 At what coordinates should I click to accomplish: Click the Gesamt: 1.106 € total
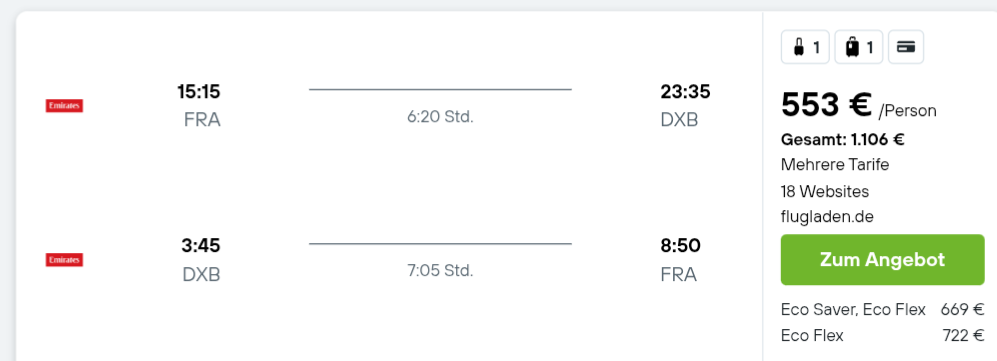842,139
